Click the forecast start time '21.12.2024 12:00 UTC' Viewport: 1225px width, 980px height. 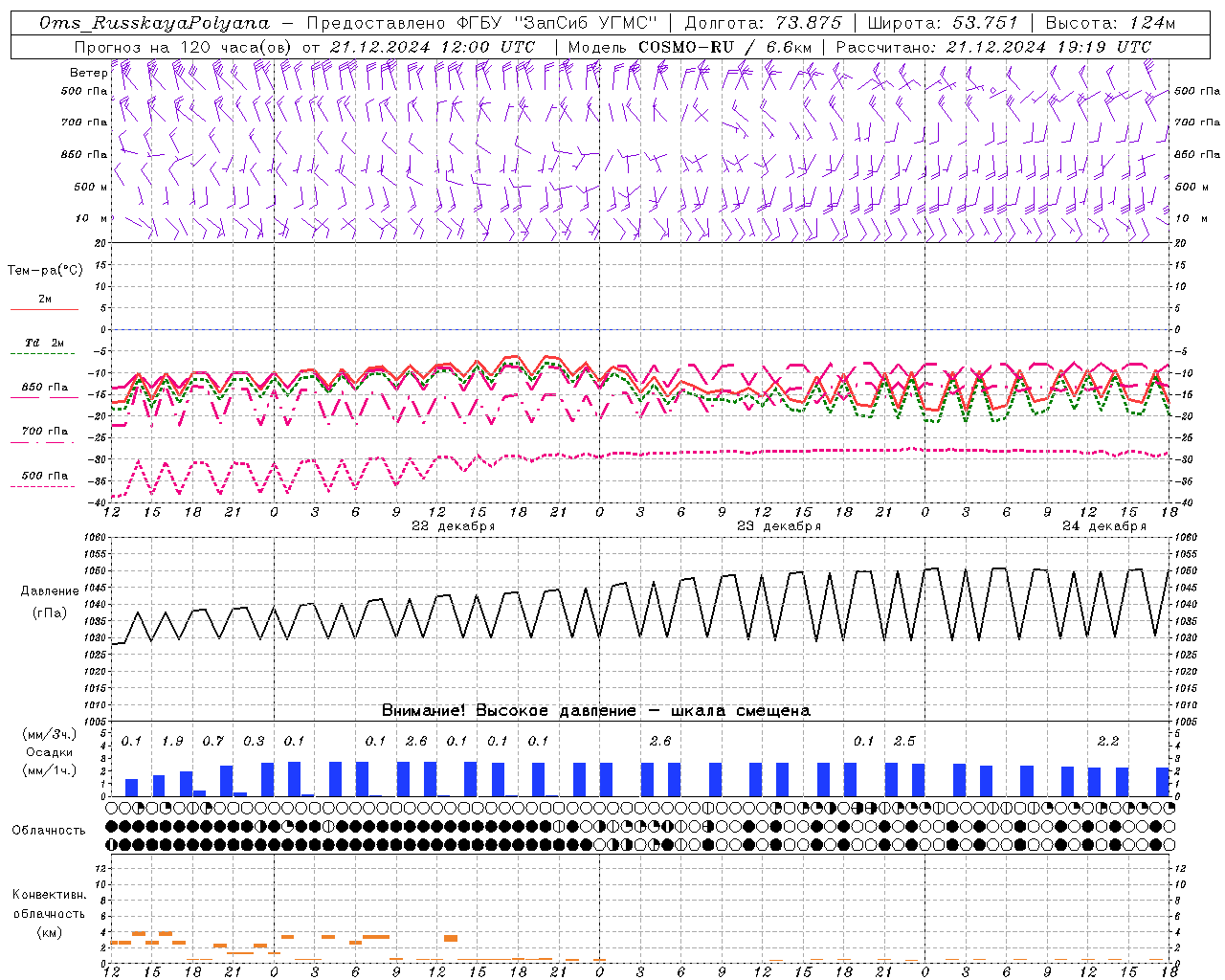433,47
